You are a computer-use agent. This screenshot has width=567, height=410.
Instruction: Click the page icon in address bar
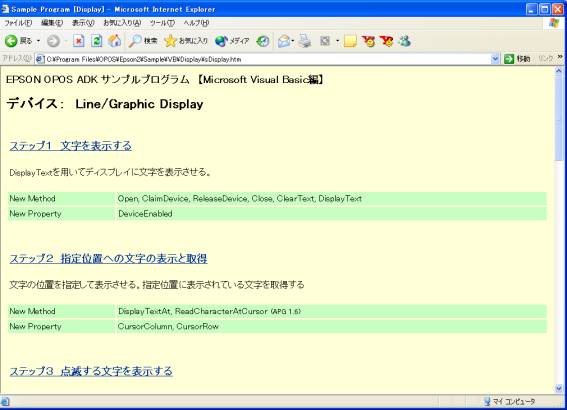(40, 59)
